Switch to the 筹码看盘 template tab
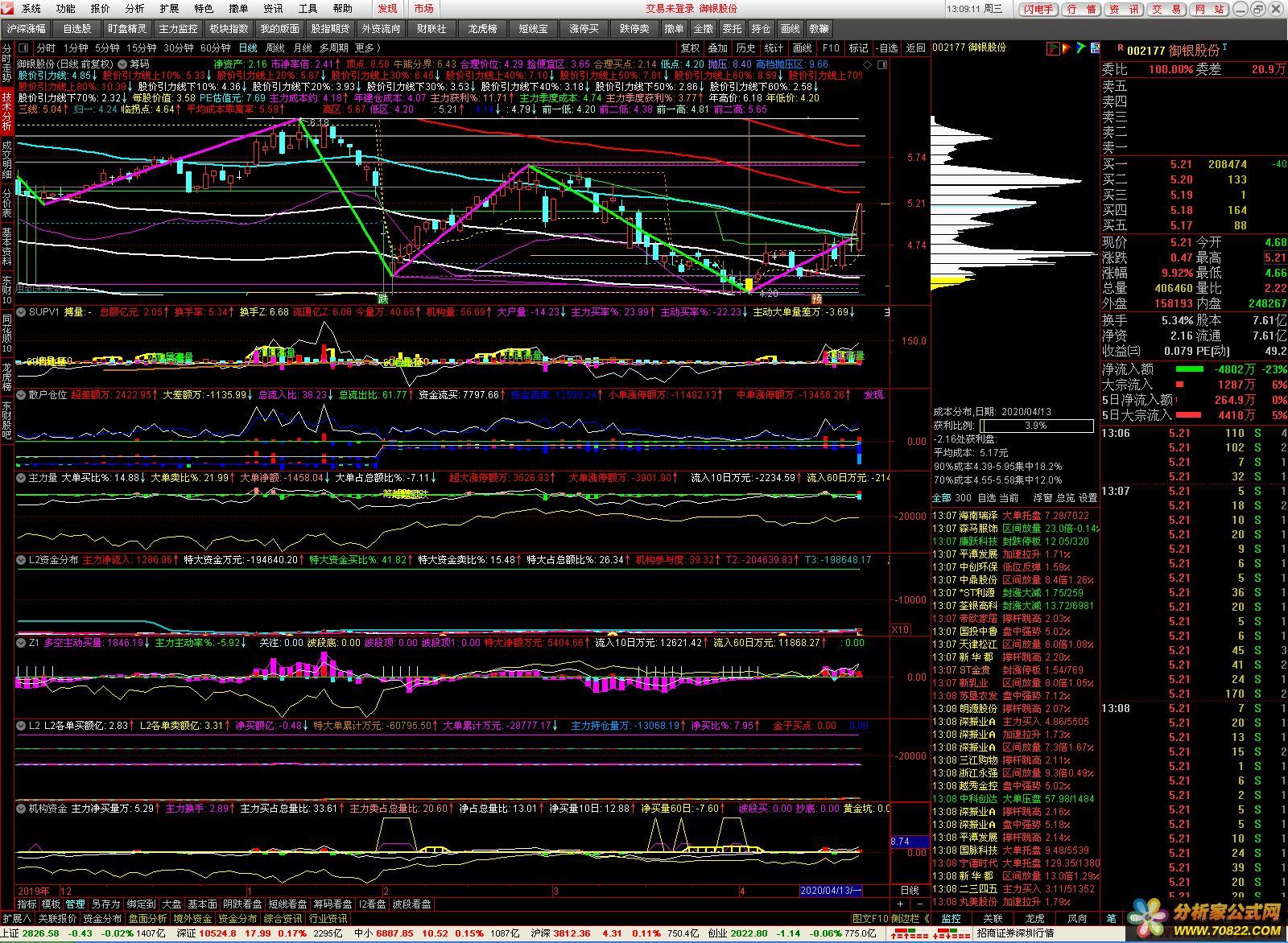1288x943 pixels. pyautogui.click(x=332, y=904)
